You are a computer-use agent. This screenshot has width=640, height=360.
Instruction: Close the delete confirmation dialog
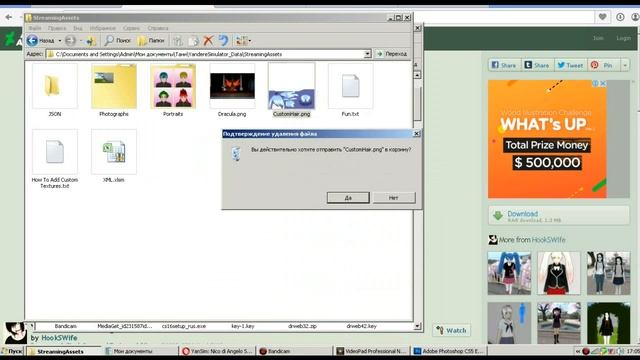pos(416,133)
